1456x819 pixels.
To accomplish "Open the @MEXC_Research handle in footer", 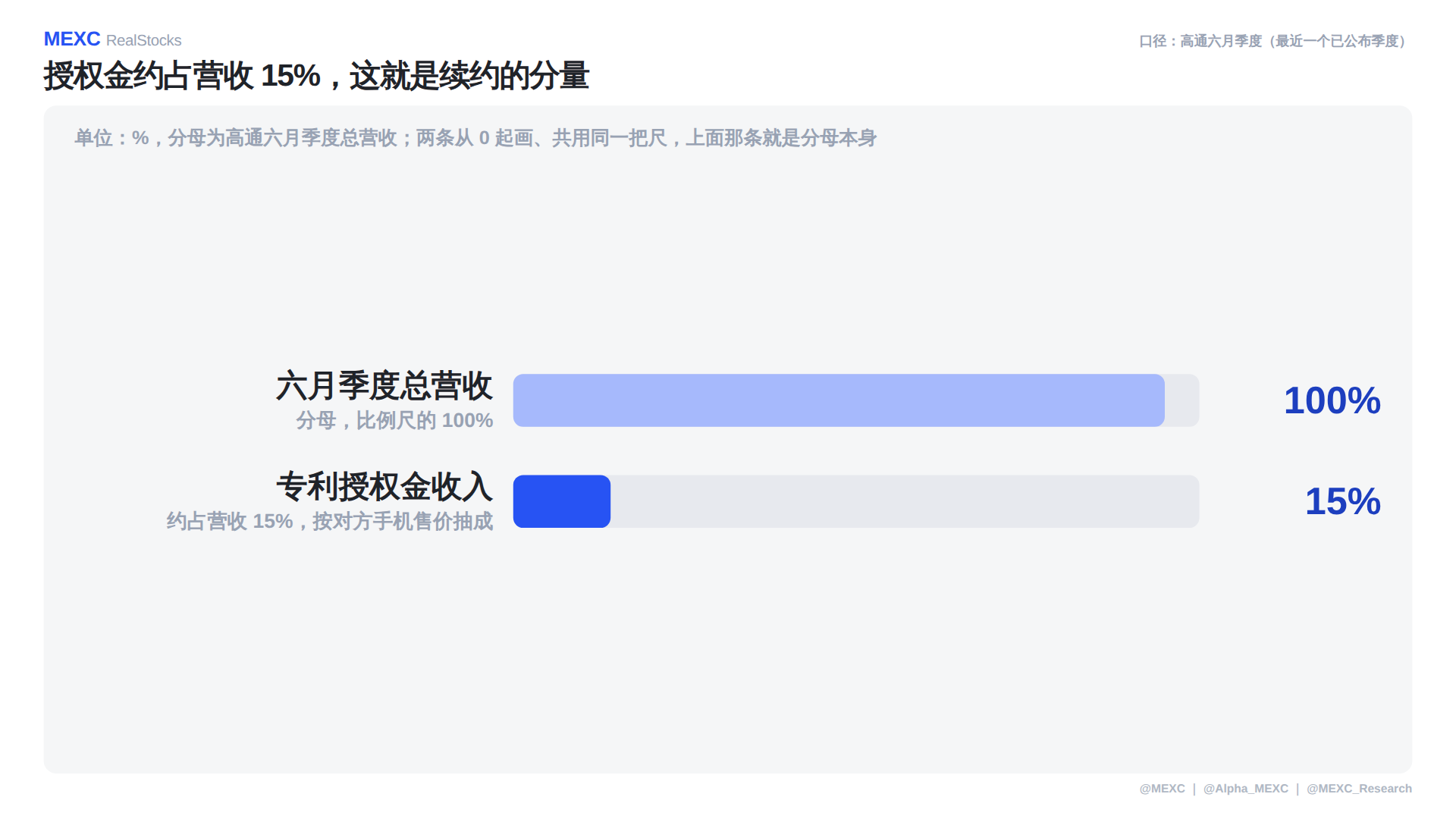I will pos(1359,789).
